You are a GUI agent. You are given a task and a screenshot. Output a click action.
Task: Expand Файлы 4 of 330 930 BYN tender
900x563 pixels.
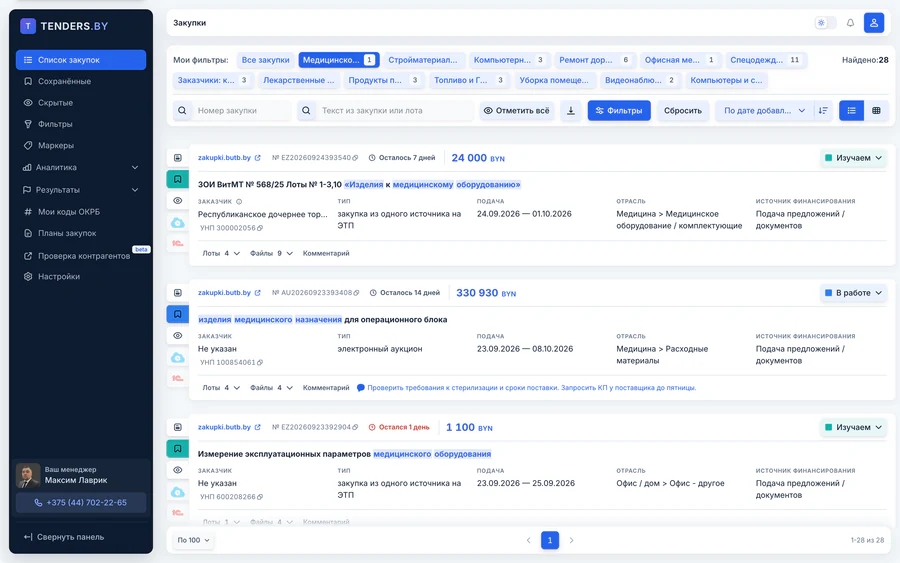[271, 388]
